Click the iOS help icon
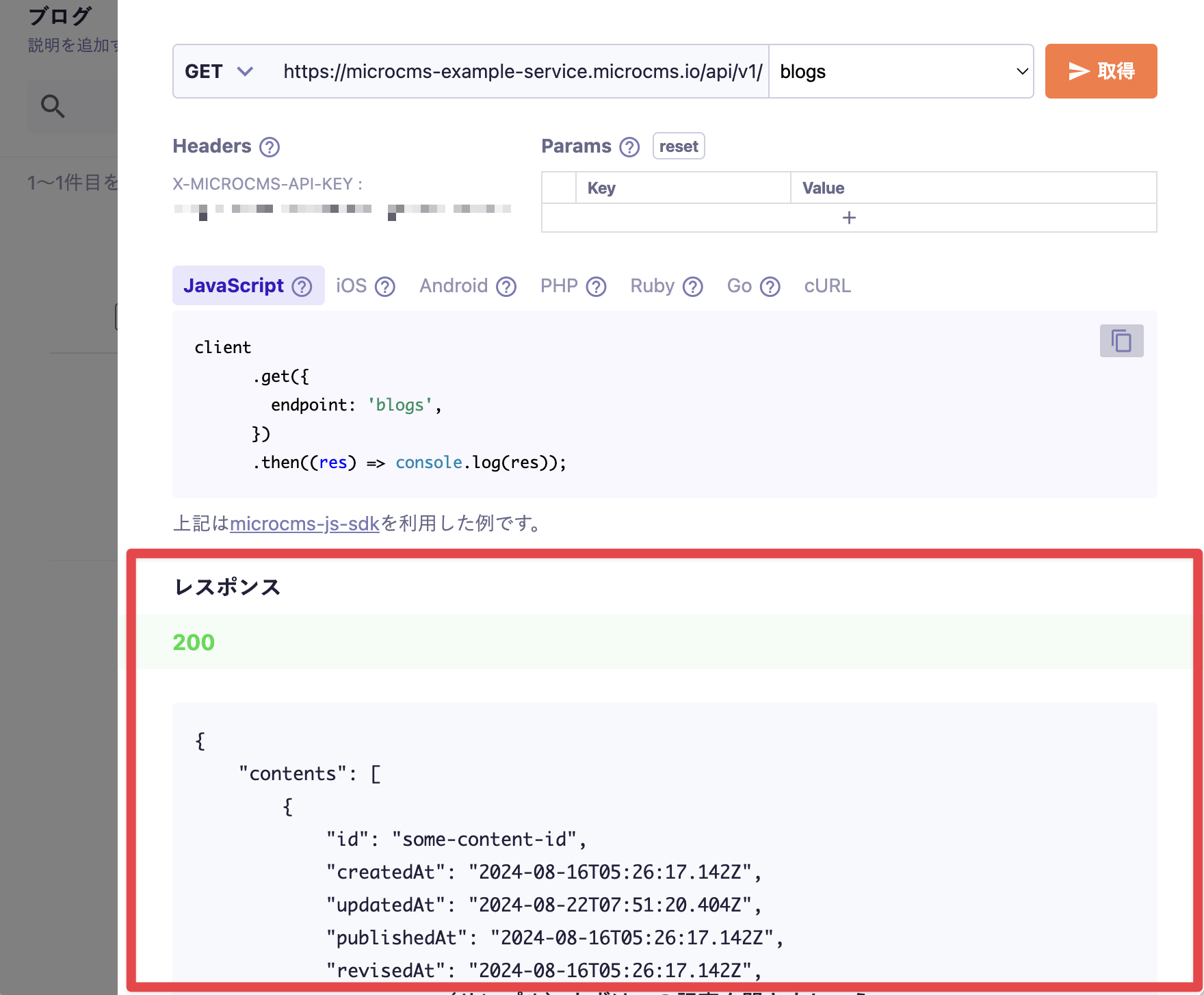This screenshot has width=1204, height=995. click(385, 287)
